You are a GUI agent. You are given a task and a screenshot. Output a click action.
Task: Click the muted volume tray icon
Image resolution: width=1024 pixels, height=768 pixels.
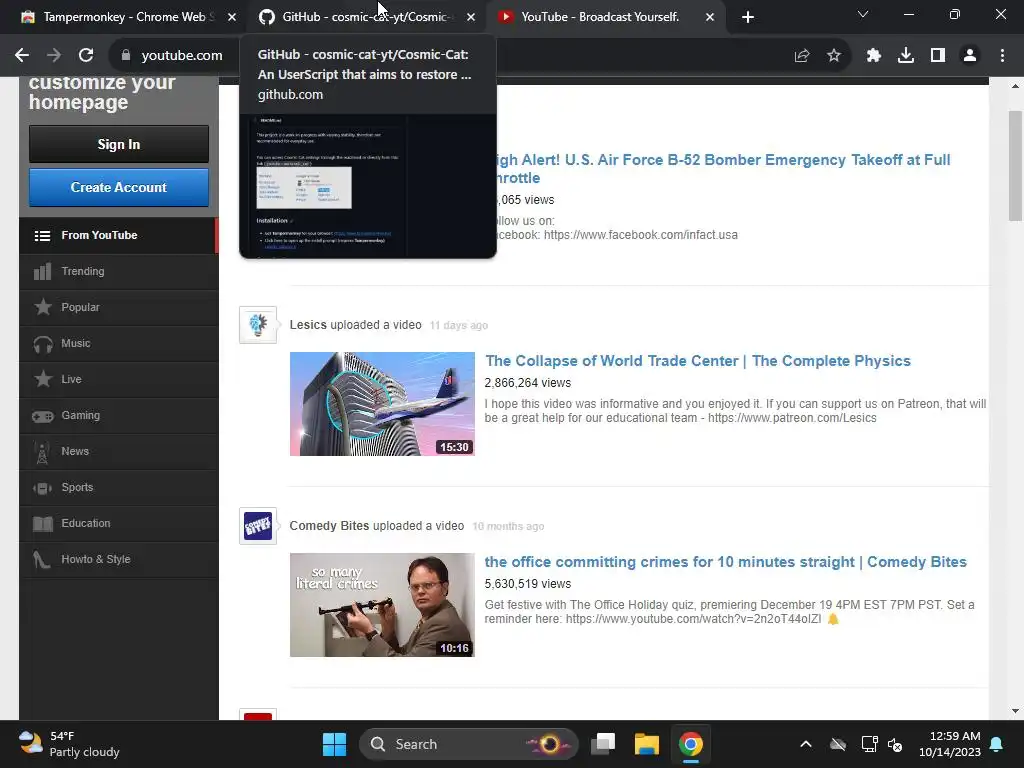pos(895,744)
